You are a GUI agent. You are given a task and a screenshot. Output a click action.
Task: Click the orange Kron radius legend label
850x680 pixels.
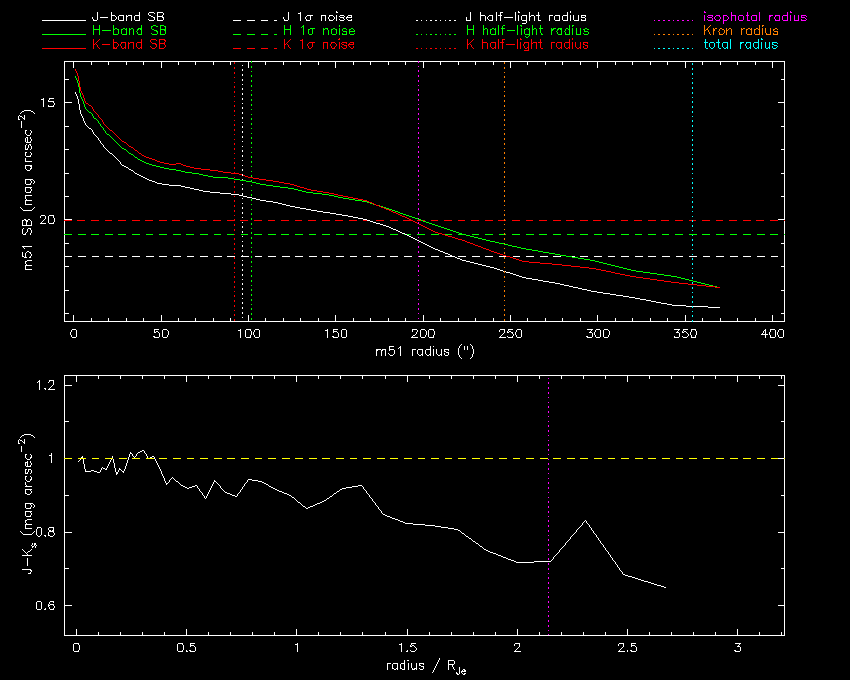741,32
